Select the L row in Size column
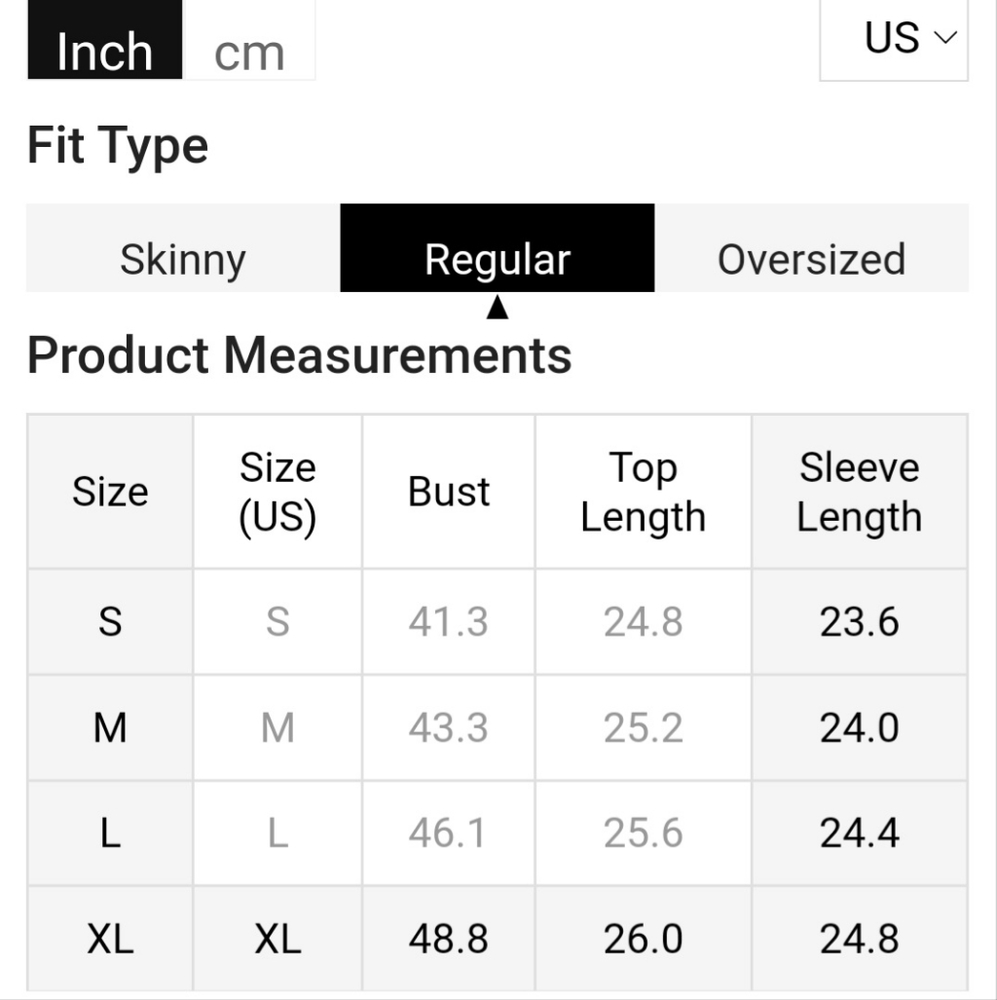 tap(110, 833)
